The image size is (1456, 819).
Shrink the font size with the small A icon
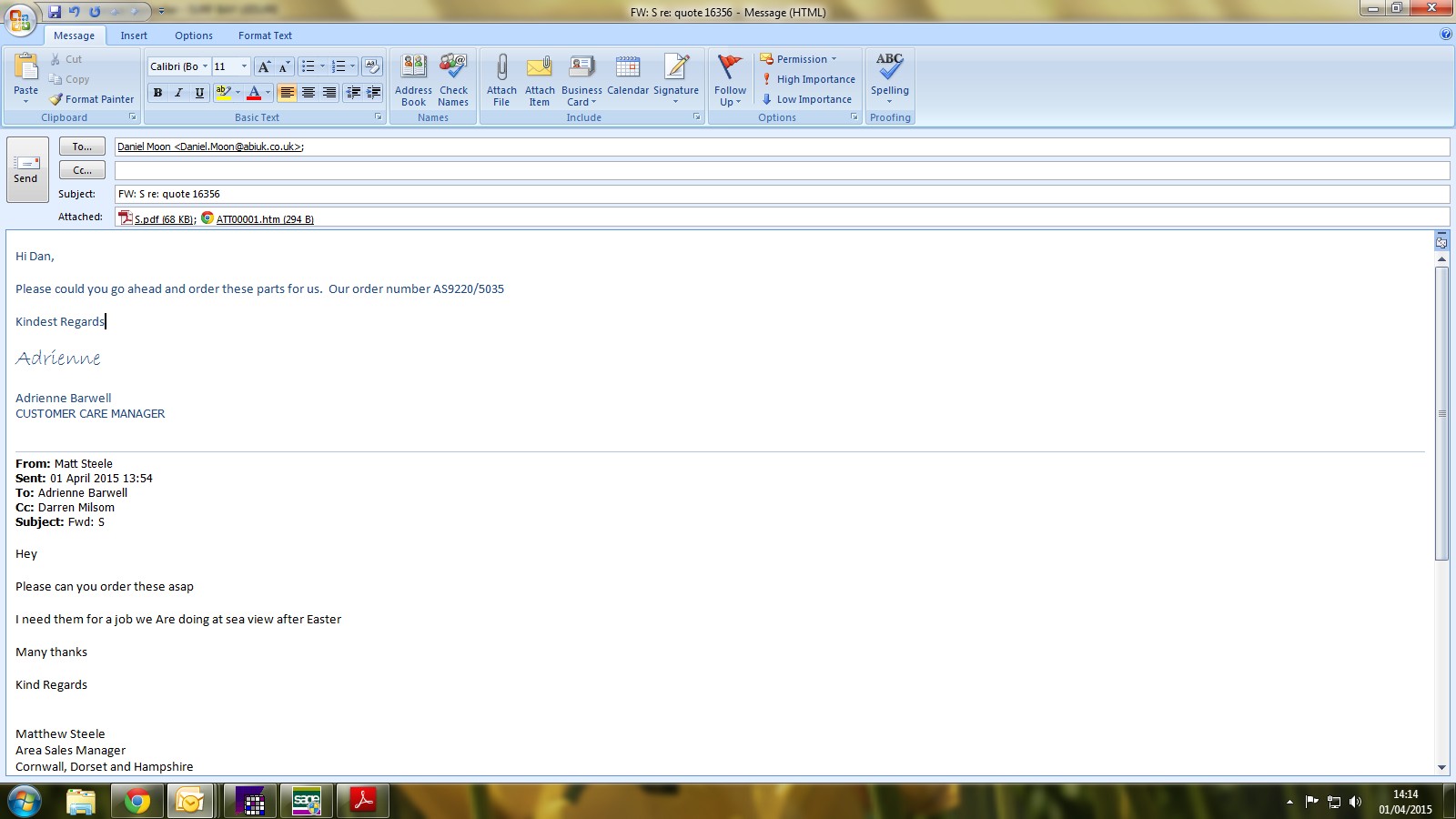(283, 66)
